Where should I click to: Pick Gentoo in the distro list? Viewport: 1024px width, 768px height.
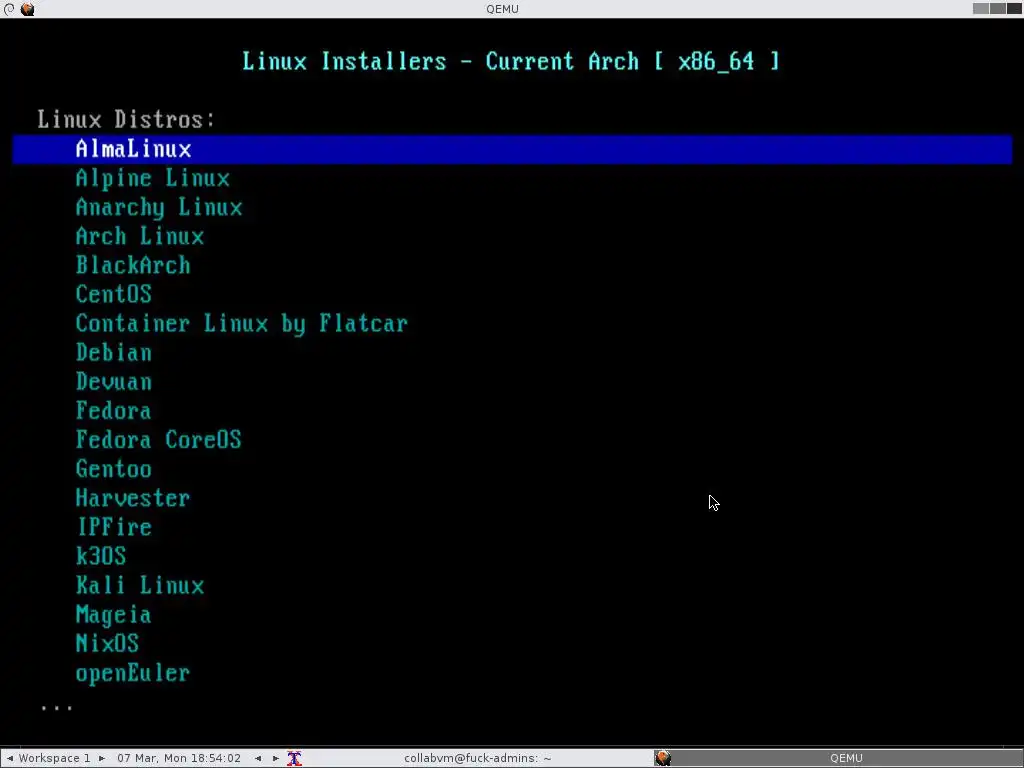click(x=114, y=469)
